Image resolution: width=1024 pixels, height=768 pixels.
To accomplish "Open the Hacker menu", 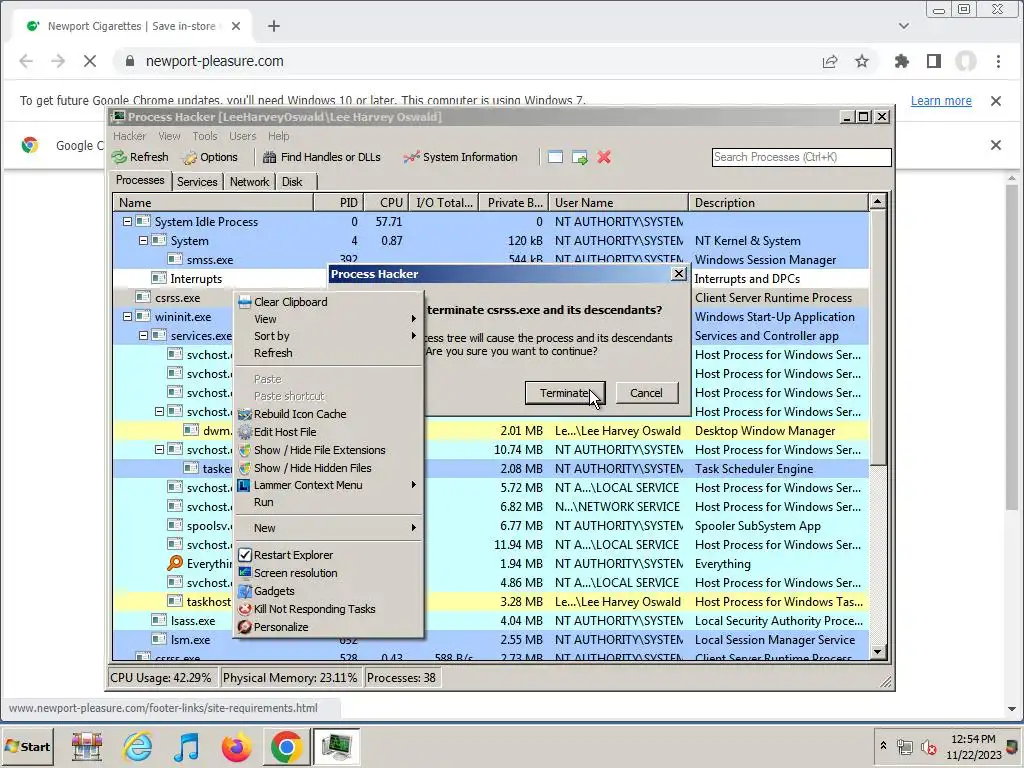I will [x=129, y=136].
